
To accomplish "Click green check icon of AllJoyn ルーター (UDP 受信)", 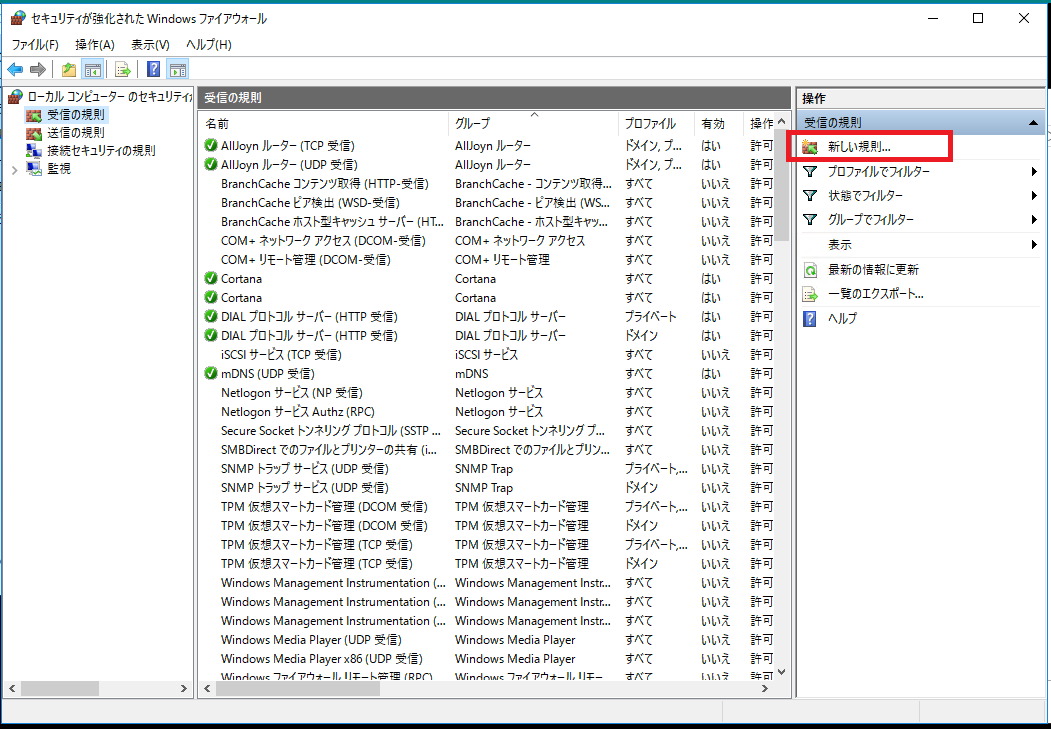I will click(x=211, y=164).
